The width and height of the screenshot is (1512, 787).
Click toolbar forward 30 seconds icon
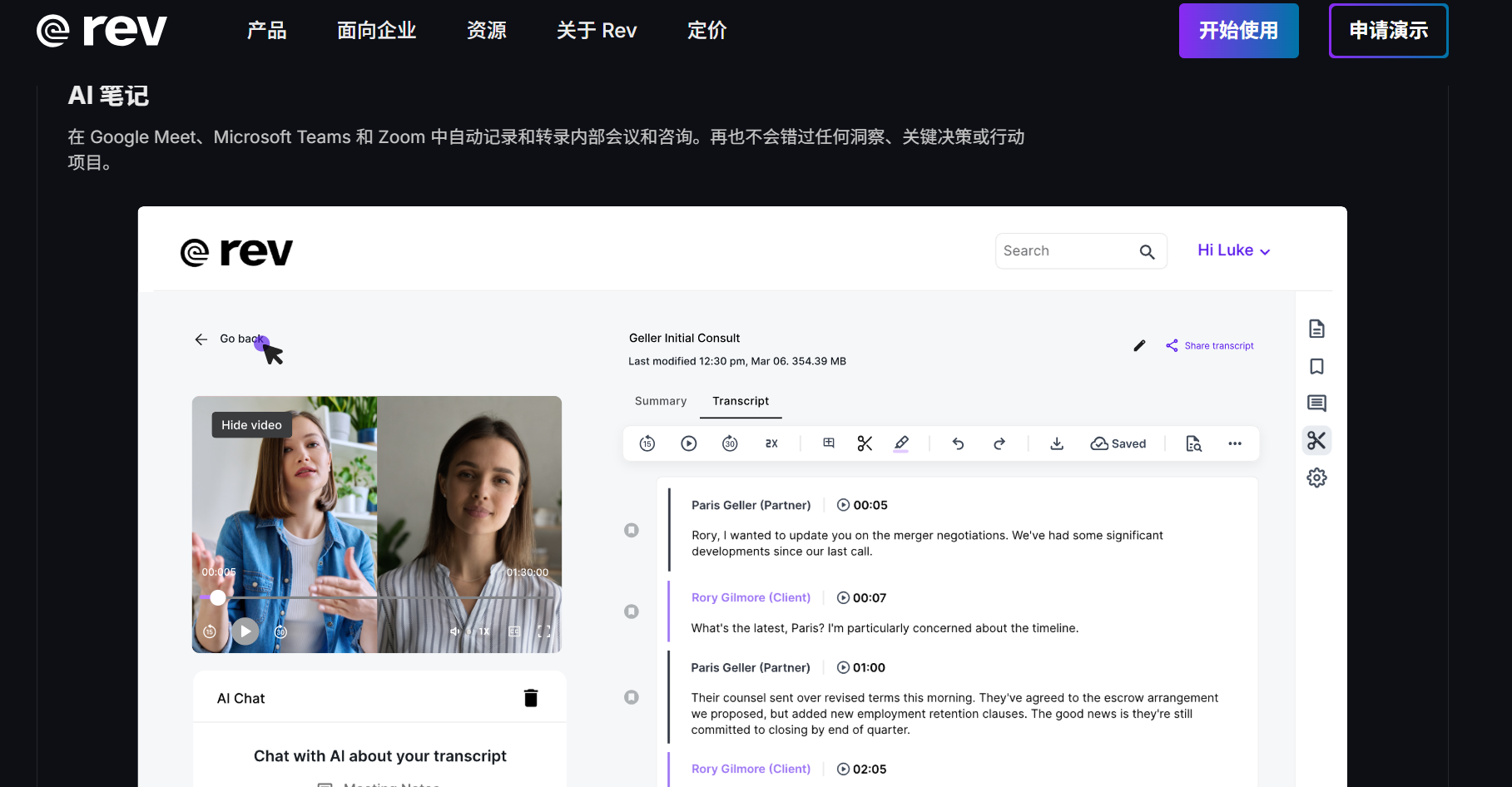click(730, 443)
